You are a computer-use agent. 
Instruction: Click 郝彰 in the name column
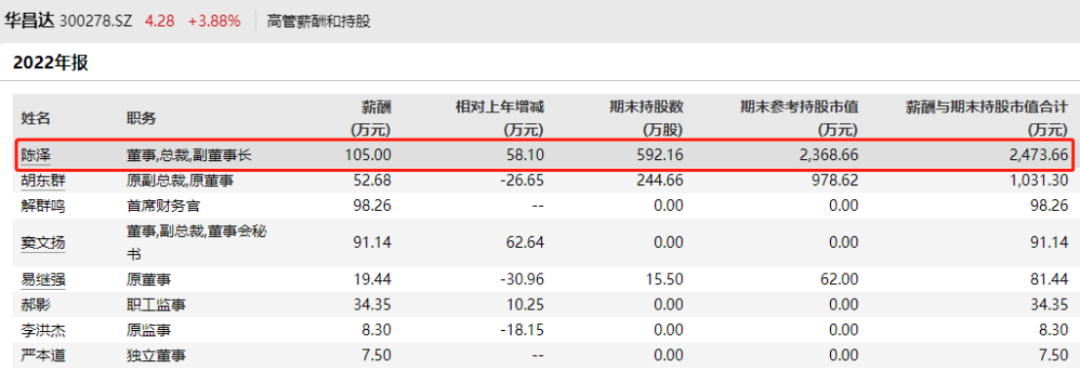click(x=33, y=304)
